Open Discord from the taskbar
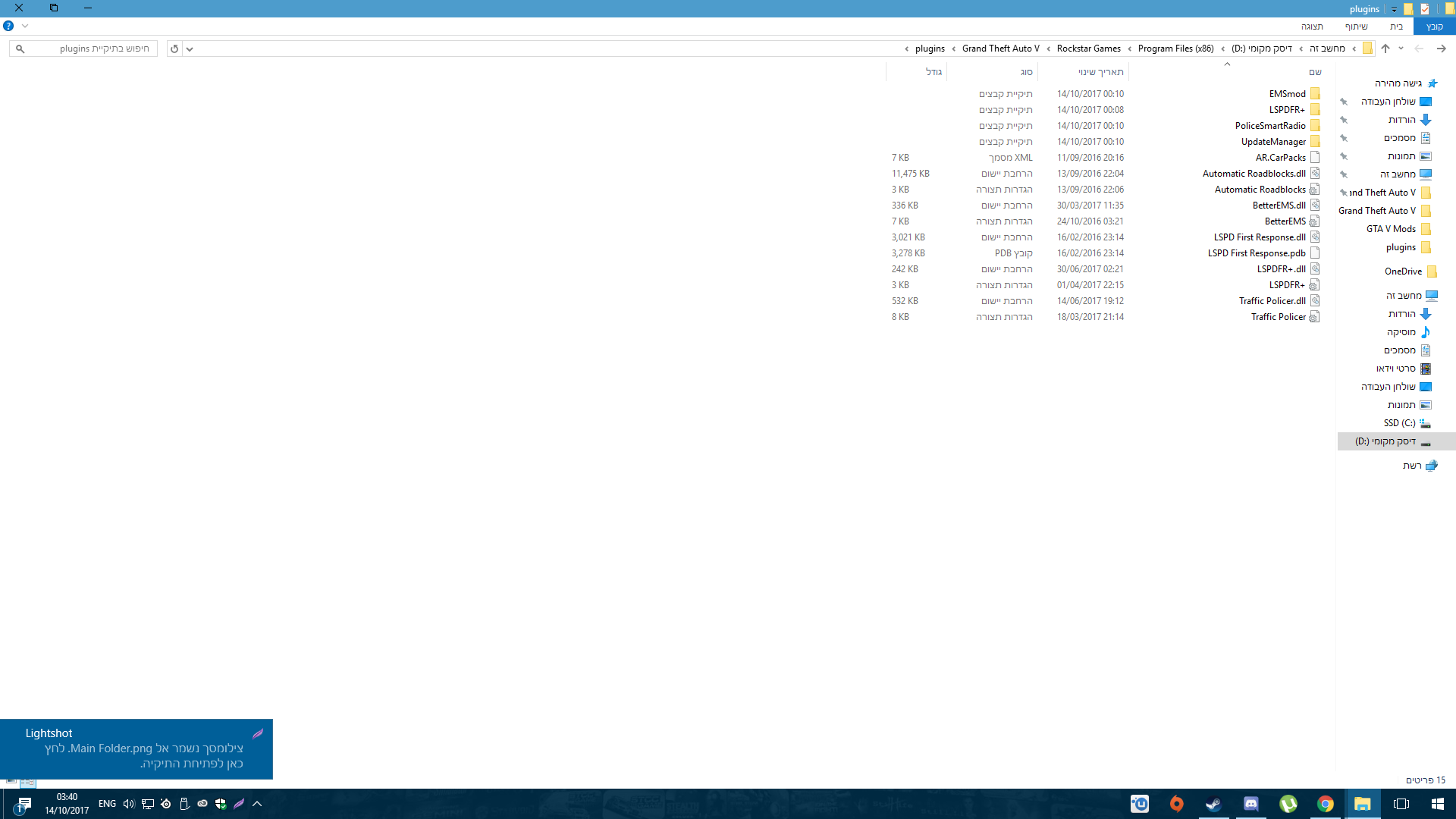Viewport: 1456px width, 819px height. pos(1250,804)
